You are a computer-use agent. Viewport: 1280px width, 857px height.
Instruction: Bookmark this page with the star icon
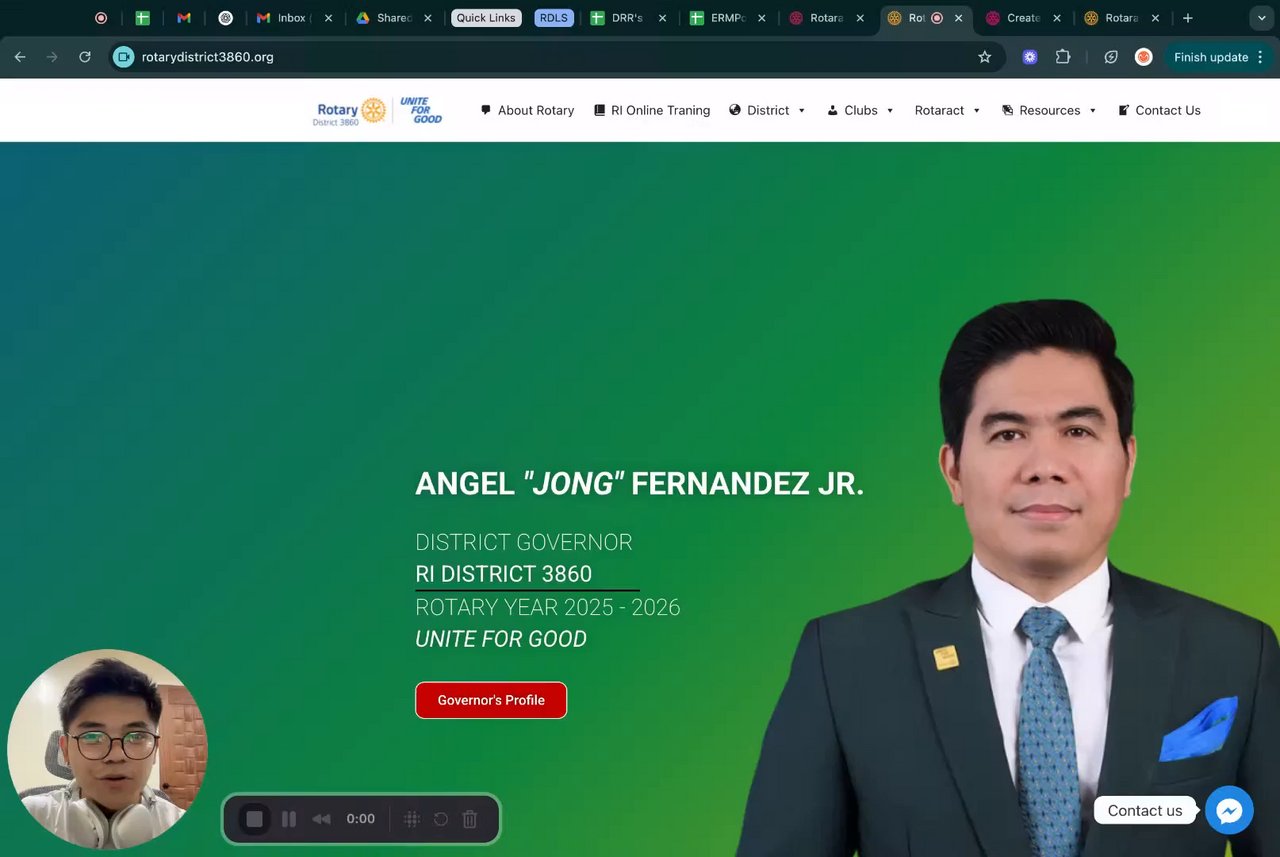point(984,57)
